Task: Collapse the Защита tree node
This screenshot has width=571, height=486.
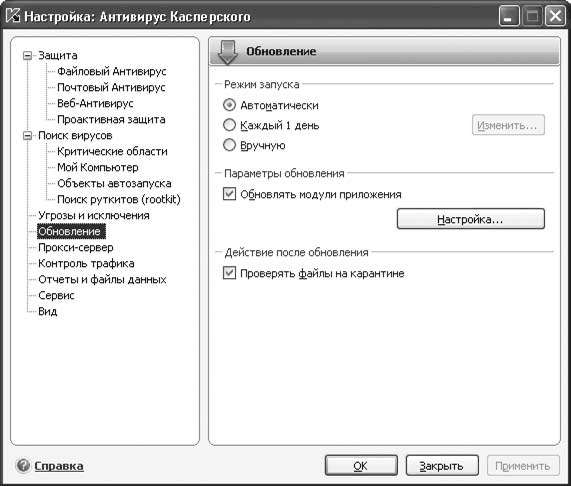Action: (27, 56)
